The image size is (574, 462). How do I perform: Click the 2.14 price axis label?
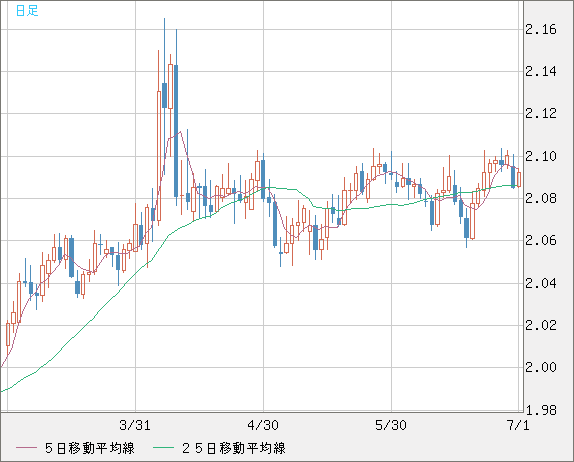(x=541, y=71)
